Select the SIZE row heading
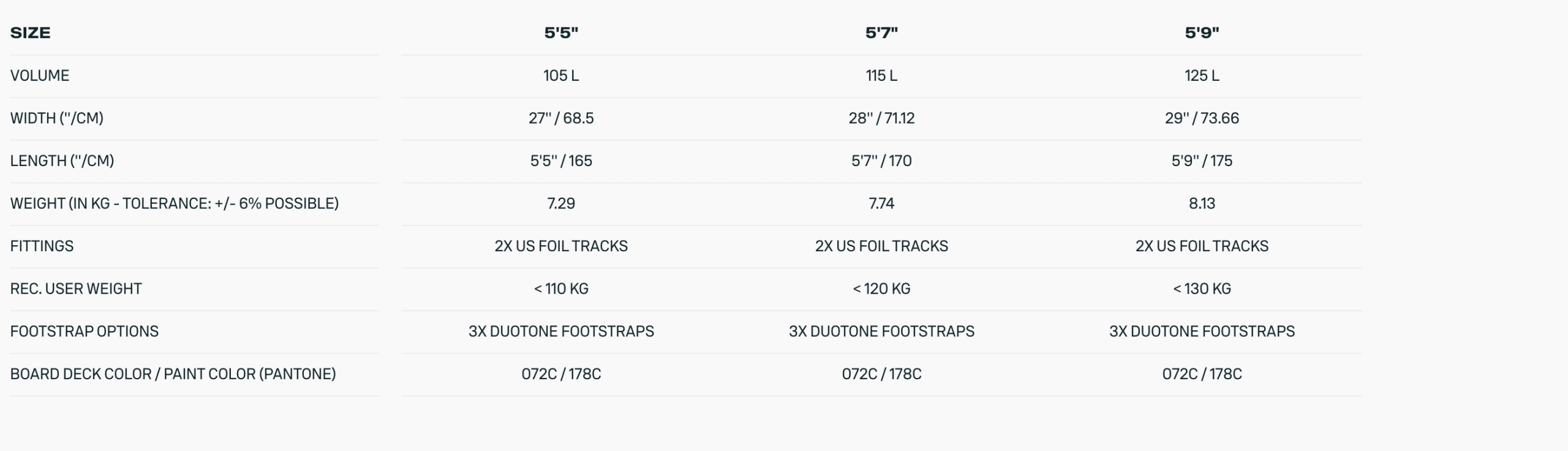1568x451 pixels. tap(31, 32)
